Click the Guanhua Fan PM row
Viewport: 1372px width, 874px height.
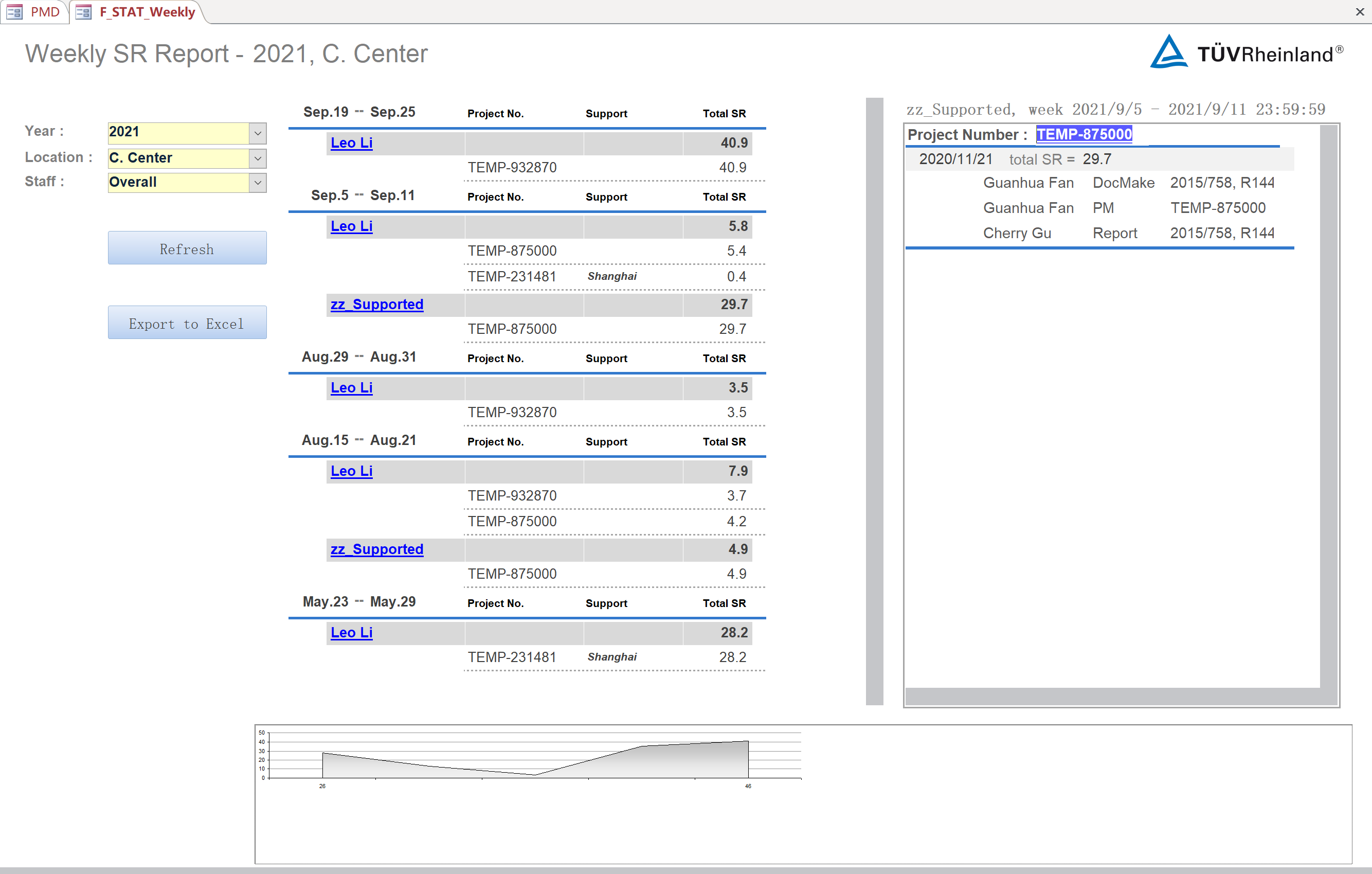1124,208
